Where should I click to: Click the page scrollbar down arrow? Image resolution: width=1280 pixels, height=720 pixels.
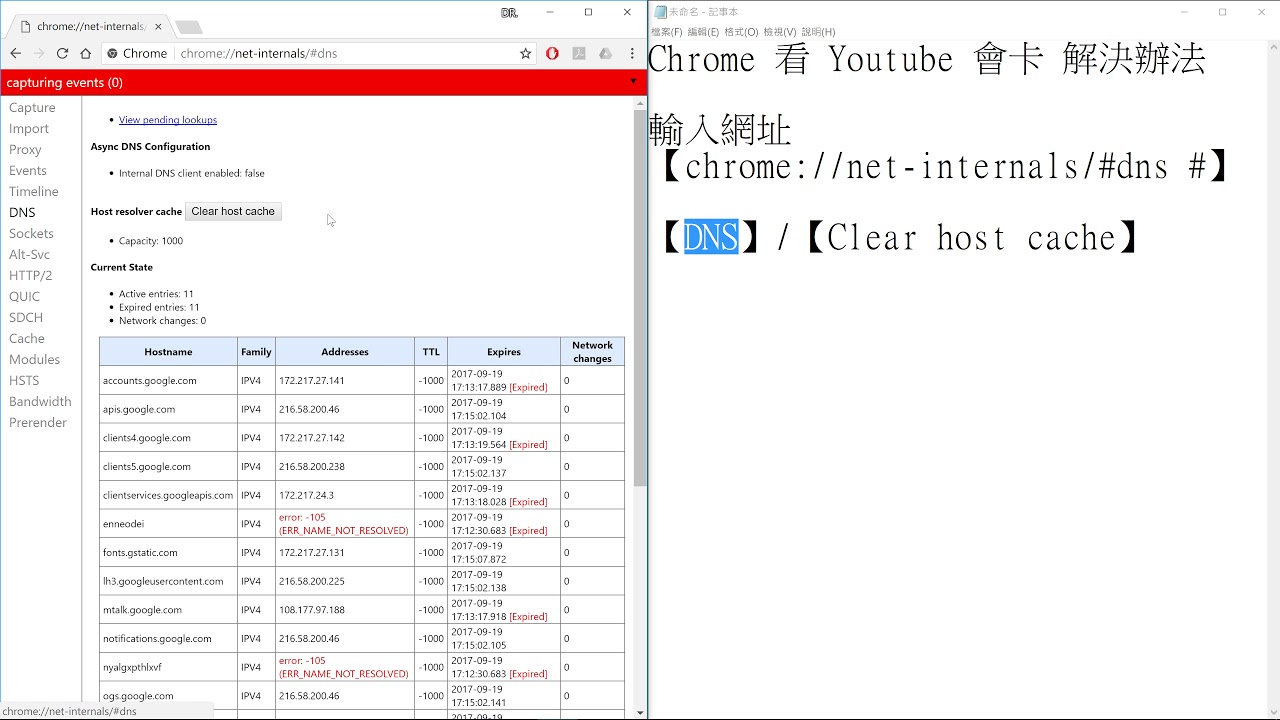coord(640,713)
